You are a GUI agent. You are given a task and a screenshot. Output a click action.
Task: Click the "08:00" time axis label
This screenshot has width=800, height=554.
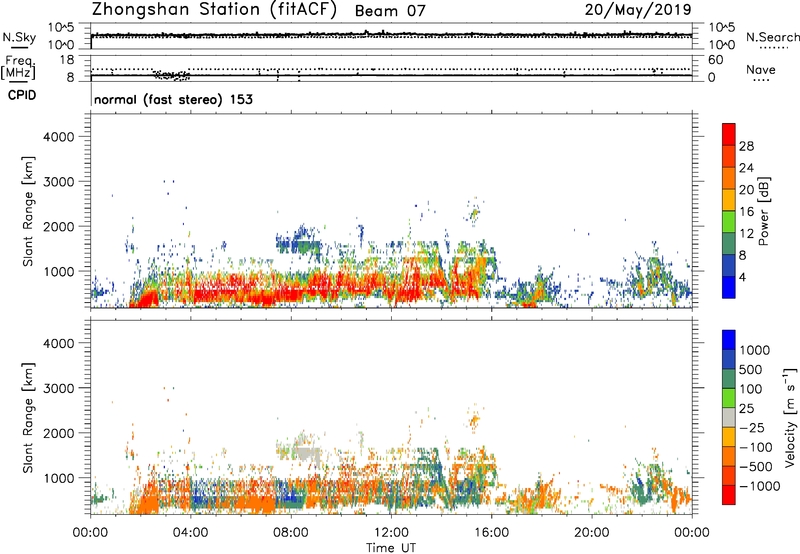tap(290, 533)
